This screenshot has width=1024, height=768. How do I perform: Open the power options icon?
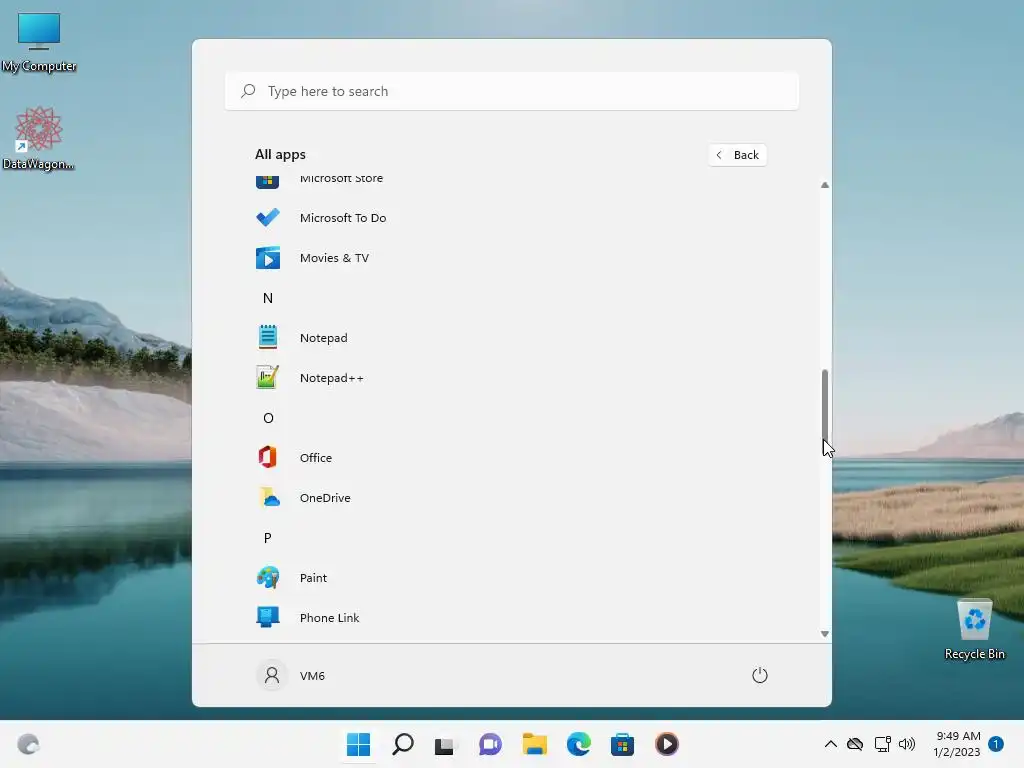(760, 675)
